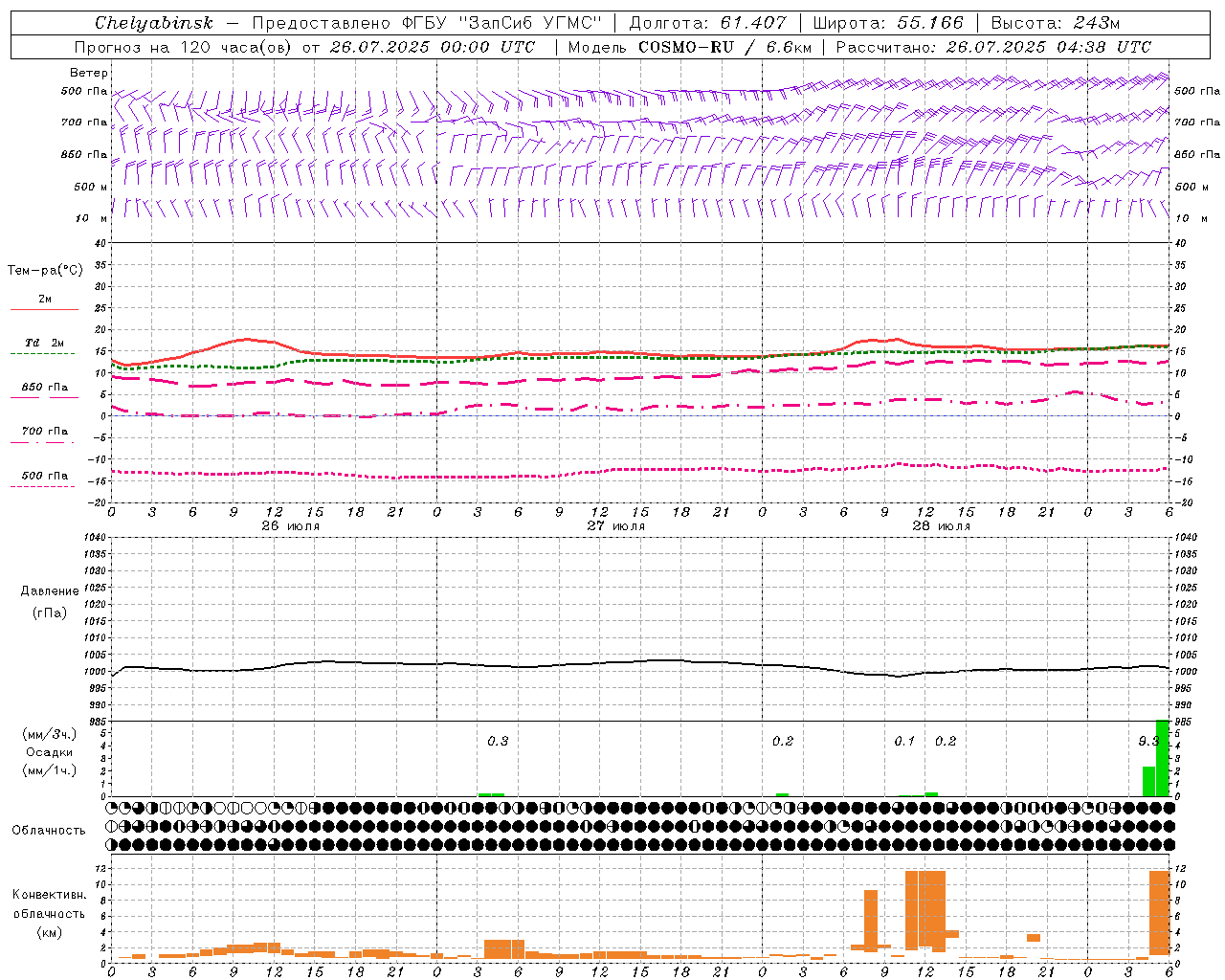Click the solid red 2м legend line

tap(44, 309)
